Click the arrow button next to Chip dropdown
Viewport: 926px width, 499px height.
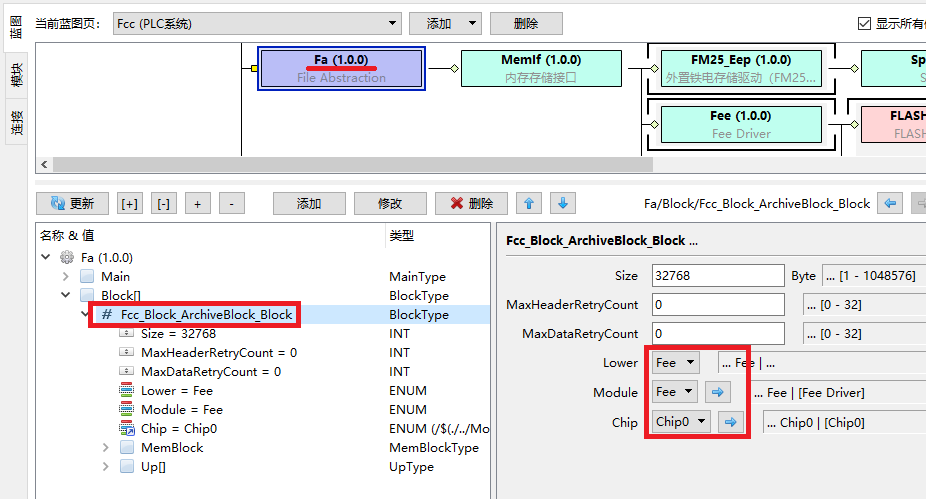pyautogui.click(x=731, y=422)
